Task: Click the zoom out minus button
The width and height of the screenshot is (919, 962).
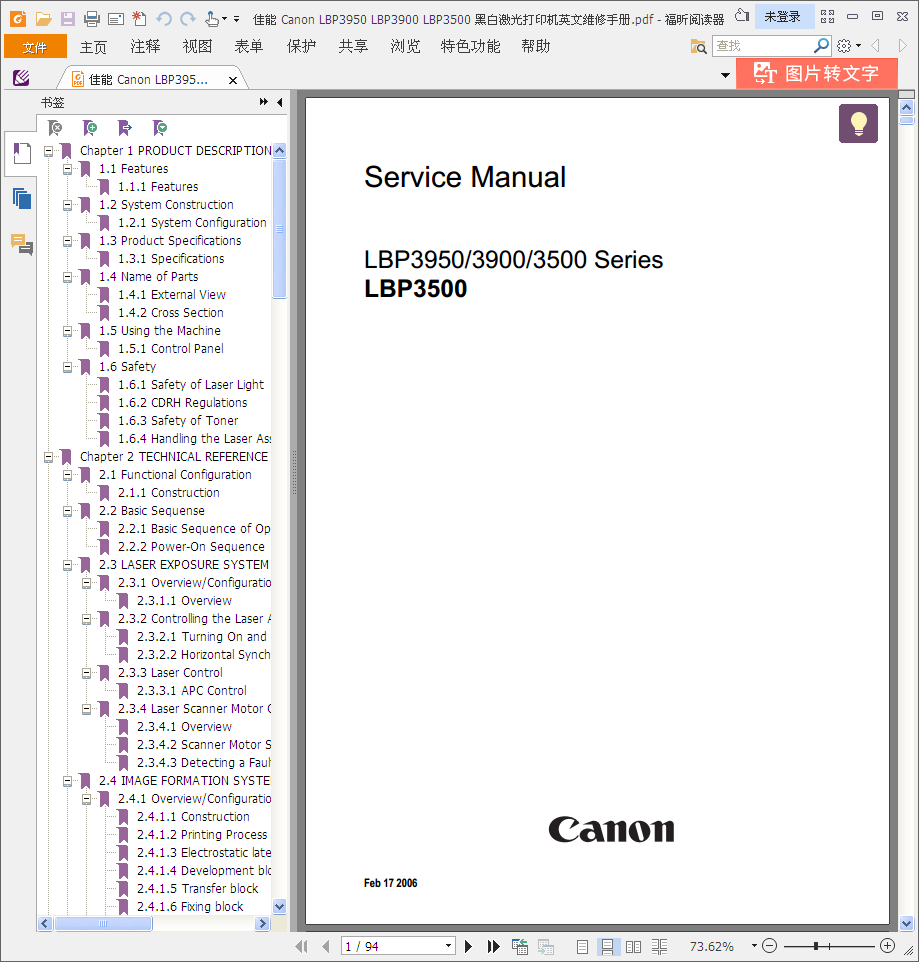Action: click(x=769, y=946)
